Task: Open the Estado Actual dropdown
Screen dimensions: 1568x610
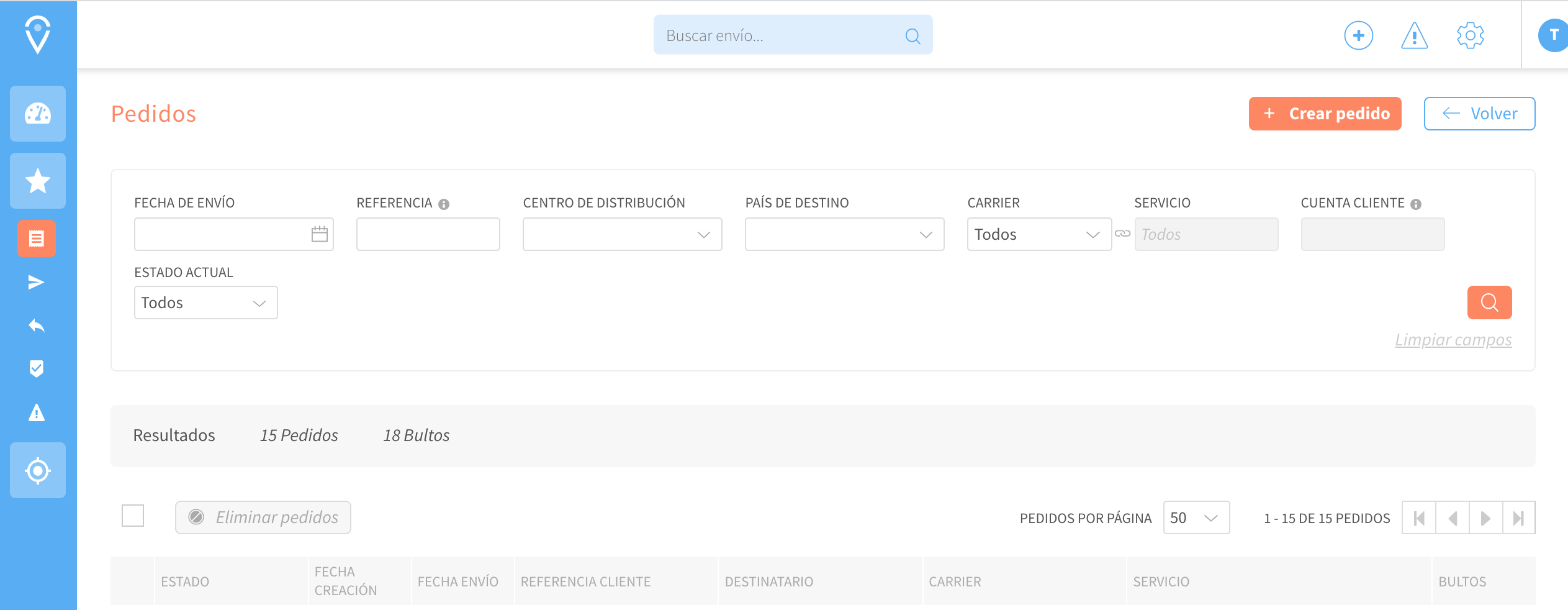Action: click(205, 303)
